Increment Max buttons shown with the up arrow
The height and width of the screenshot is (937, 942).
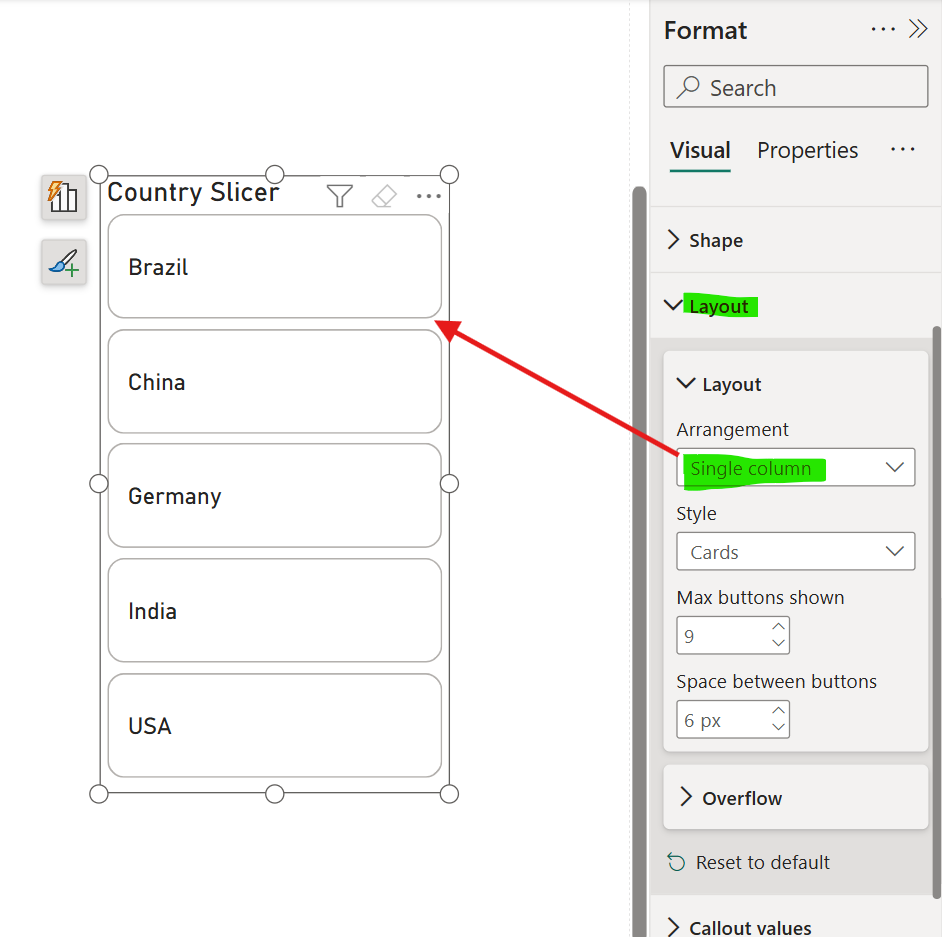[778, 628]
